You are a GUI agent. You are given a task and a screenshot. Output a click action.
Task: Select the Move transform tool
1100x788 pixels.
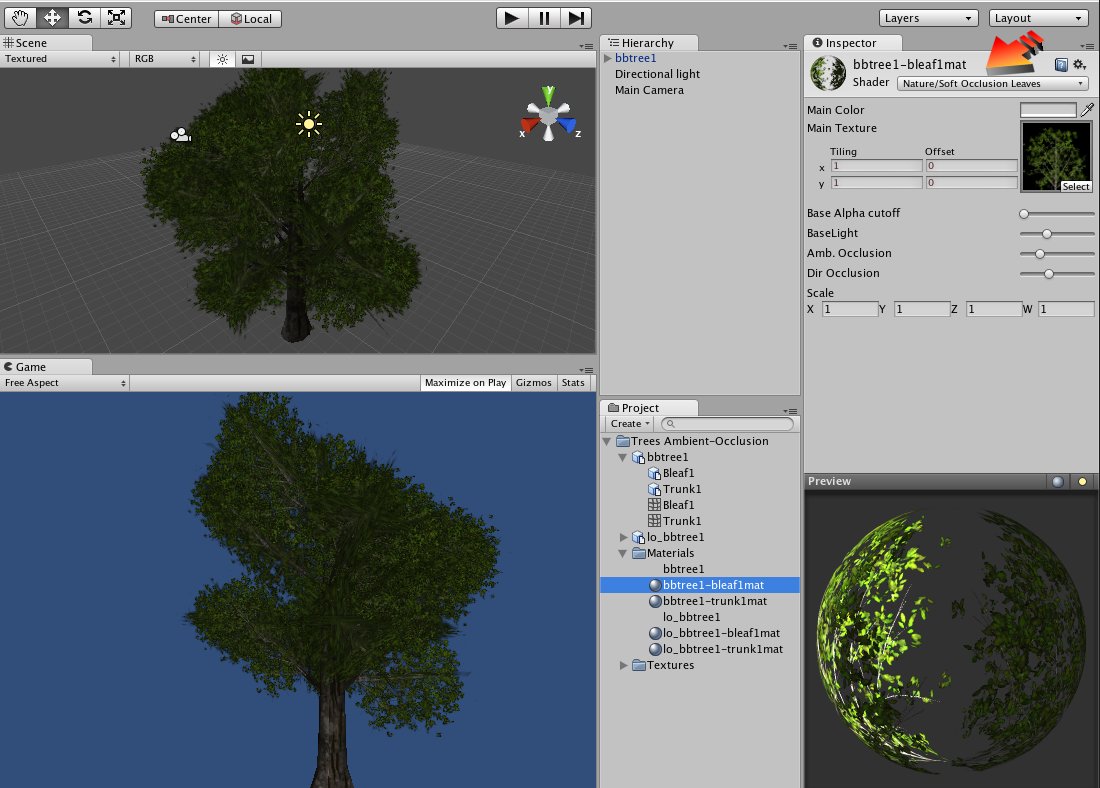[54, 17]
